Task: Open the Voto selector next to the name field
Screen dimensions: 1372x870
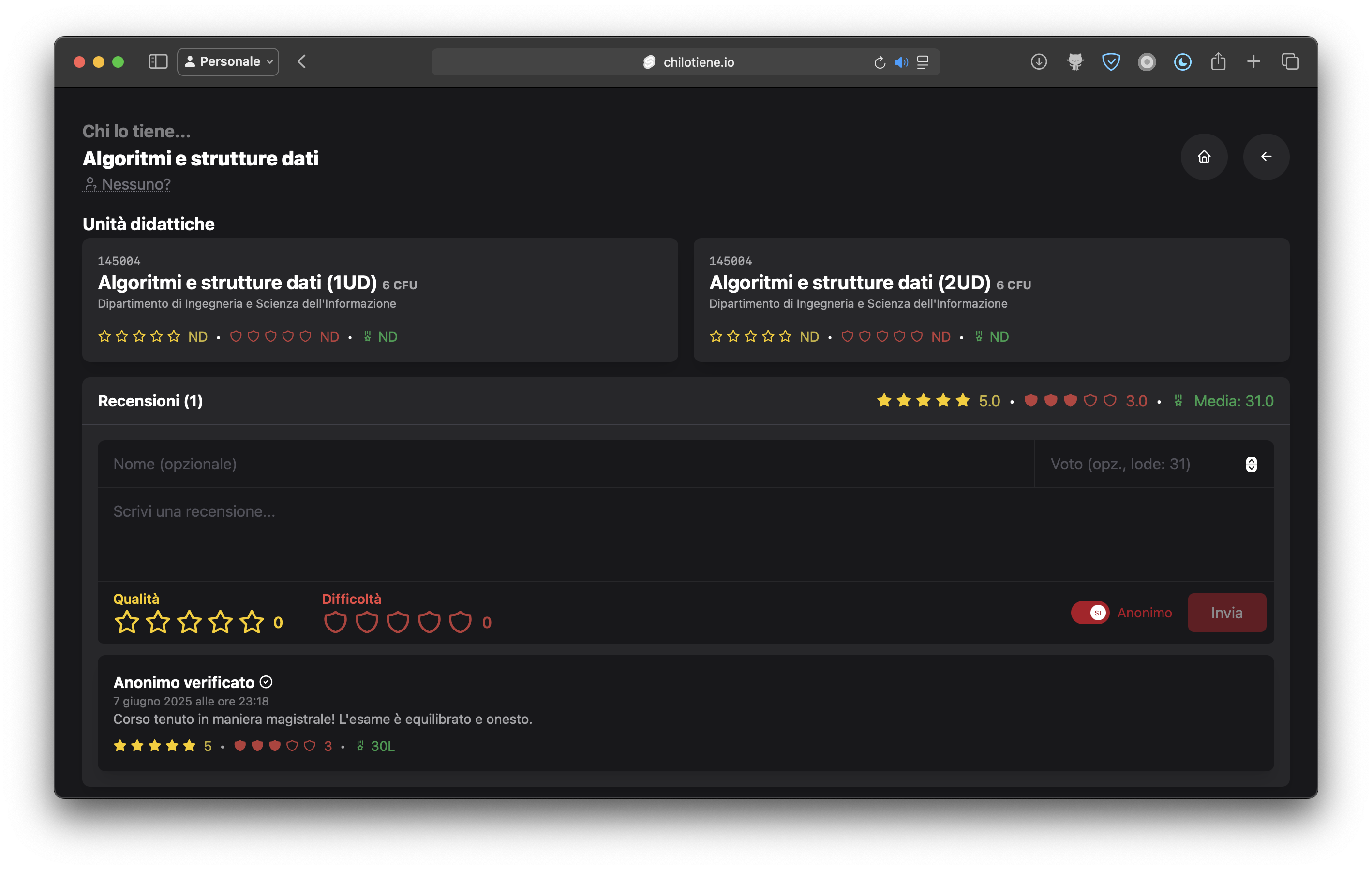Action: pyautogui.click(x=1251, y=464)
